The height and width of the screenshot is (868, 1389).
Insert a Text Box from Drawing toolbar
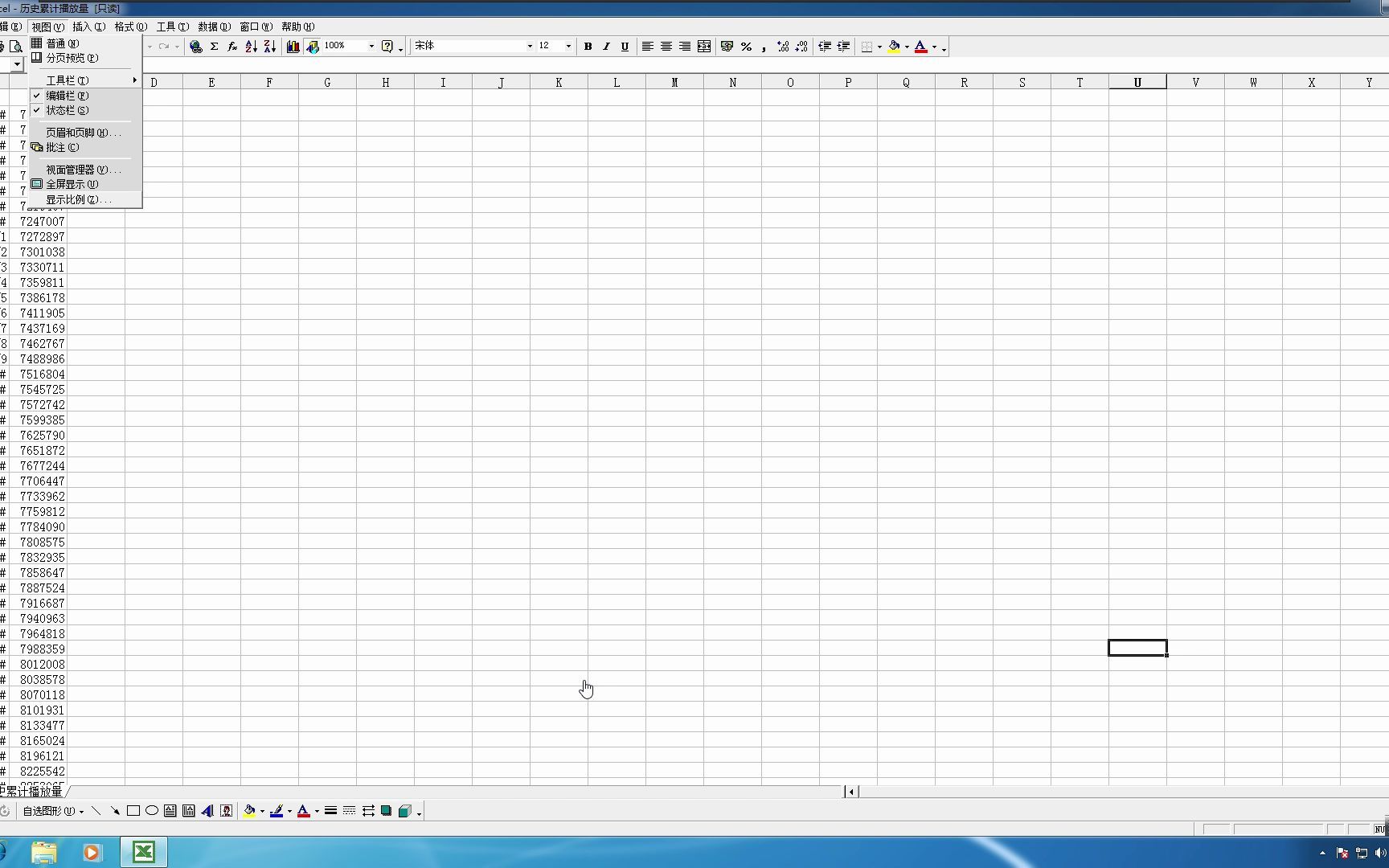click(x=170, y=811)
